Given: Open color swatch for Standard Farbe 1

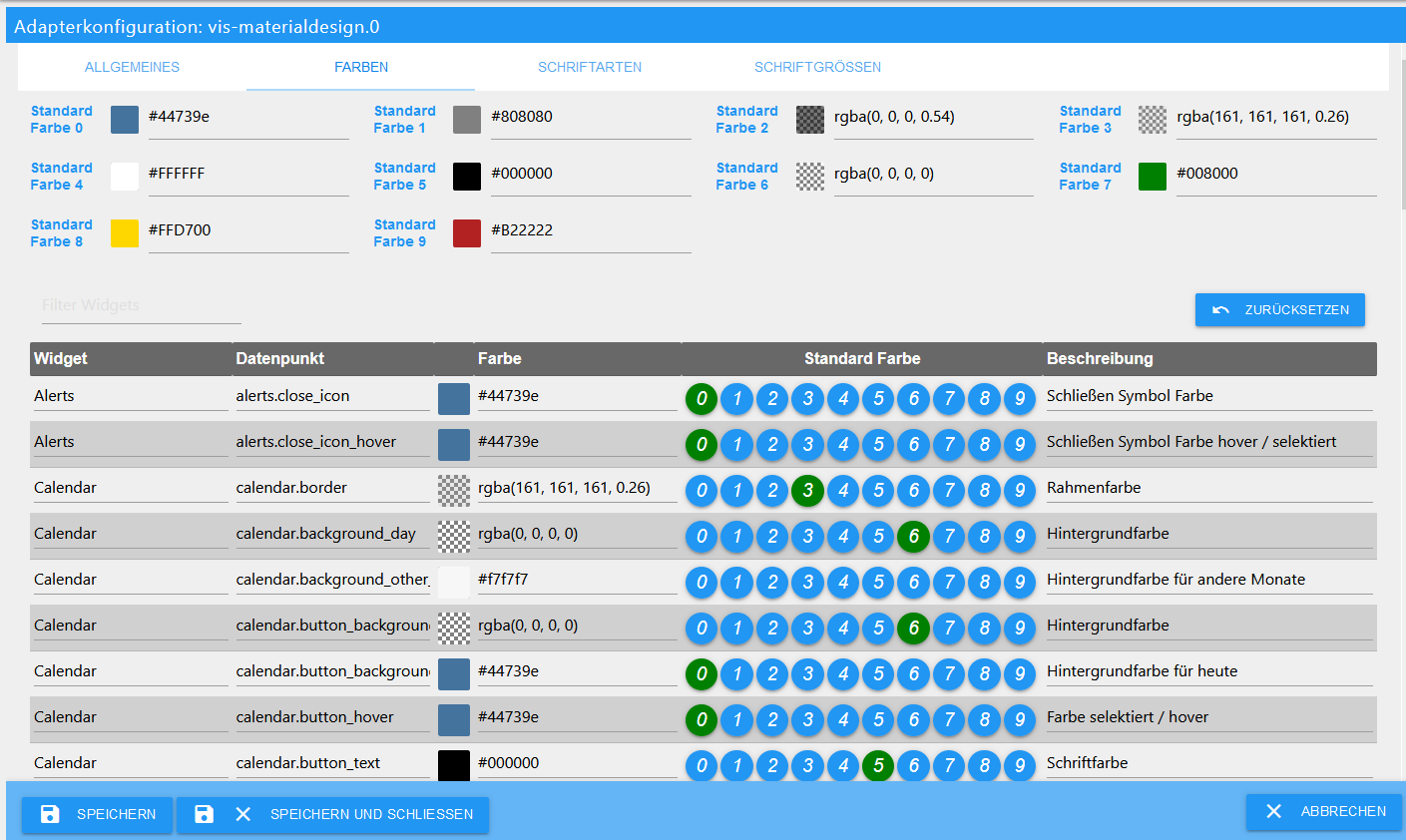Looking at the screenshot, I should (467, 120).
